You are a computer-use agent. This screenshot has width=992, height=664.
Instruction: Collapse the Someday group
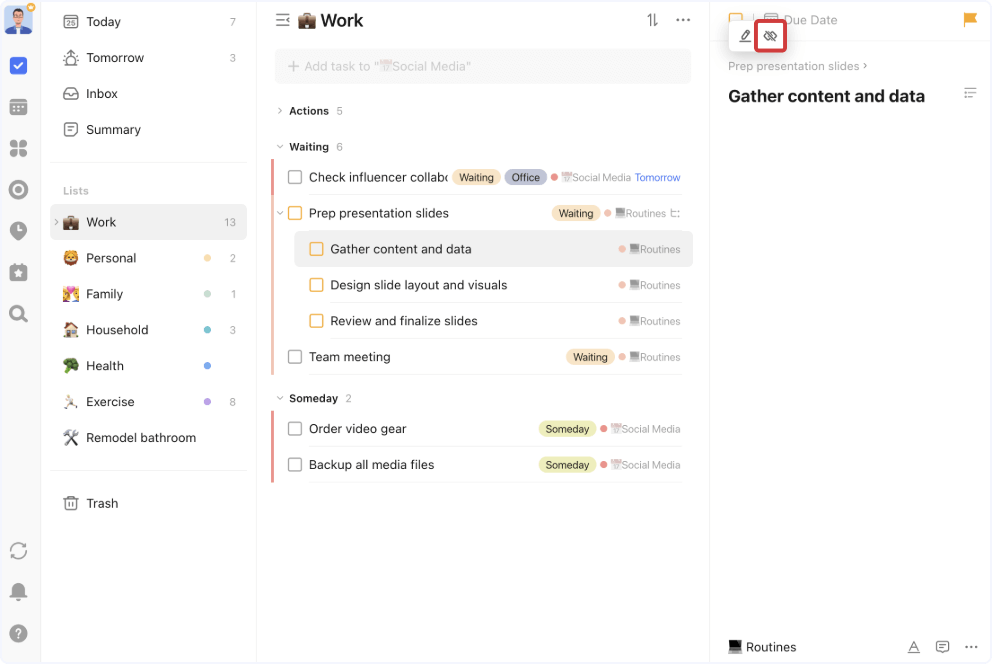[x=281, y=398]
